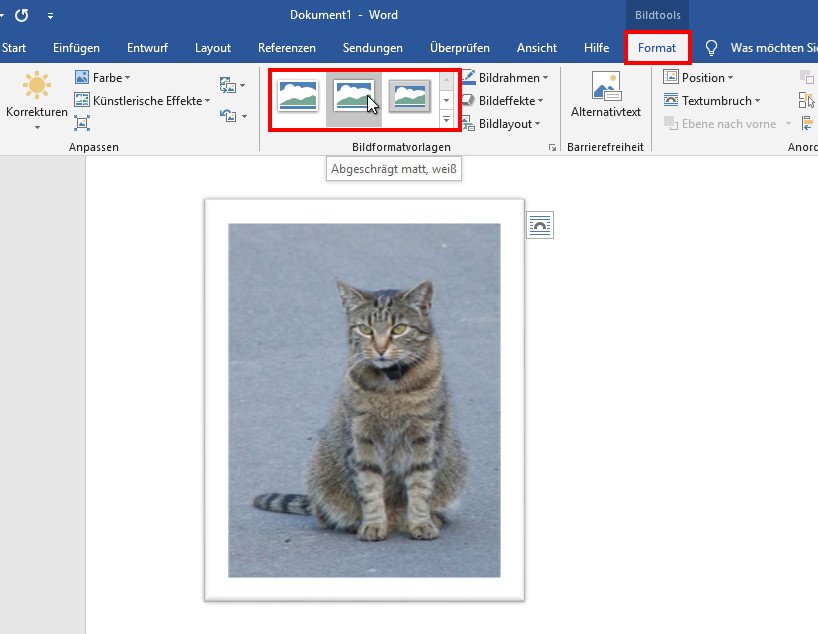Open the Bildeffekte picture effects menu

pos(505,100)
